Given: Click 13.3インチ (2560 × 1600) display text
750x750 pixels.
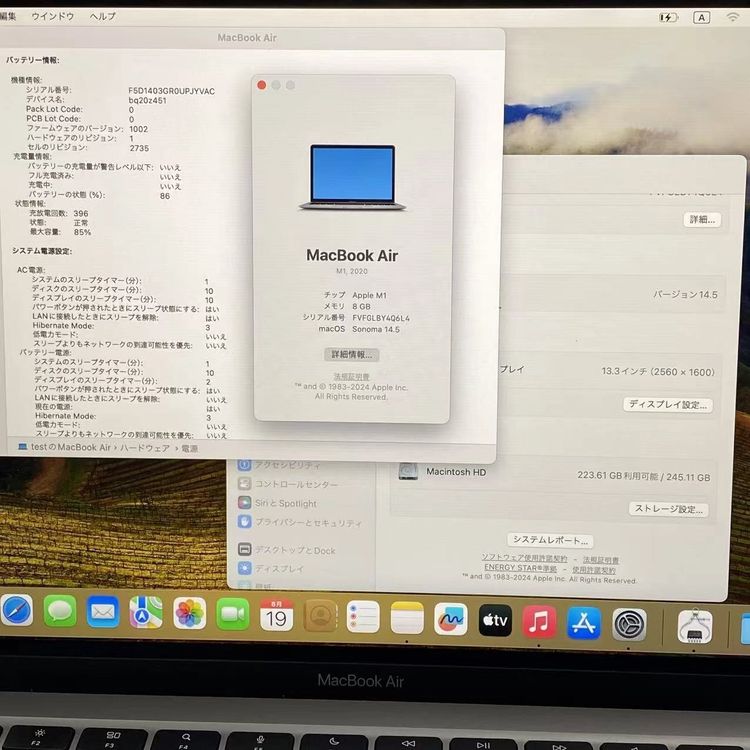Looking at the screenshot, I should tap(658, 372).
